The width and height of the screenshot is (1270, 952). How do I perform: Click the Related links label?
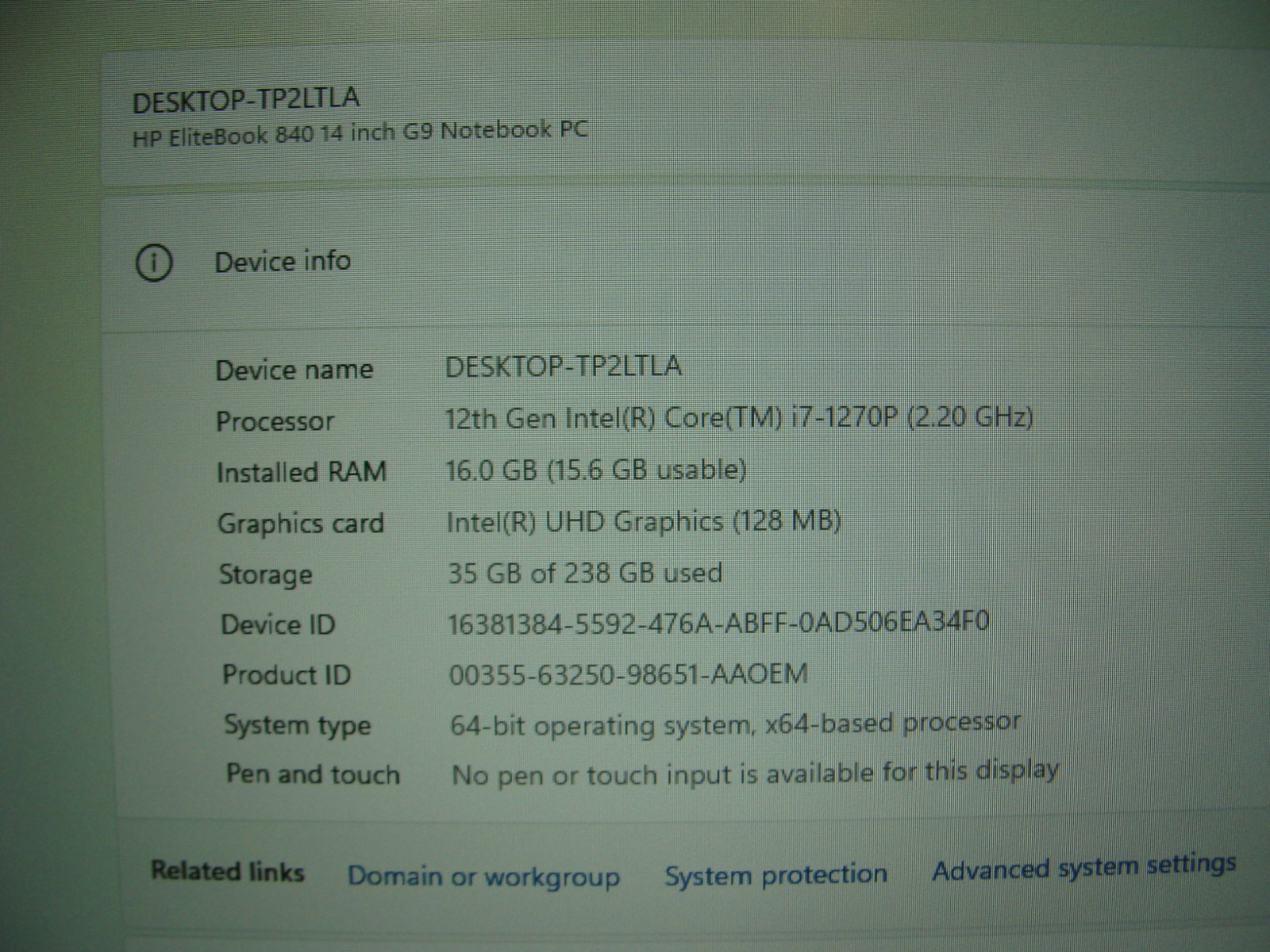coord(228,872)
